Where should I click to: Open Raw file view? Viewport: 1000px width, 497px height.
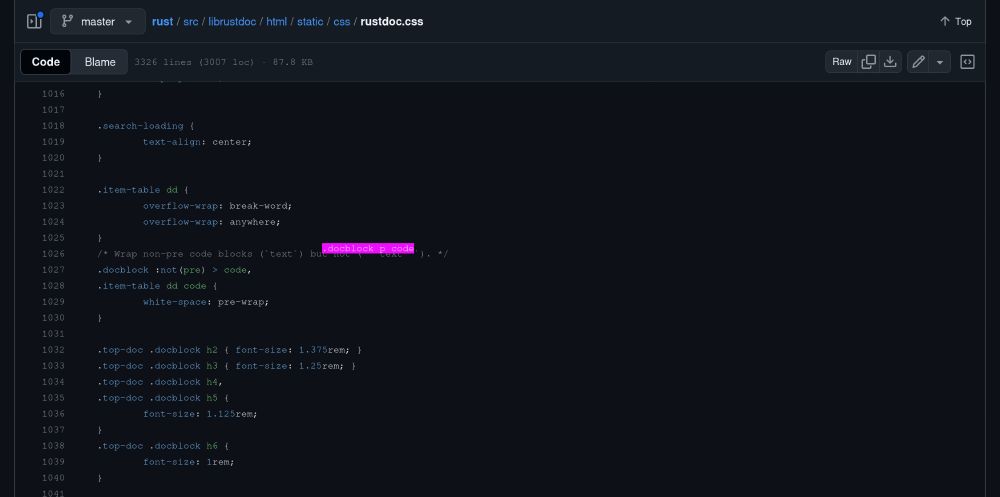point(842,62)
